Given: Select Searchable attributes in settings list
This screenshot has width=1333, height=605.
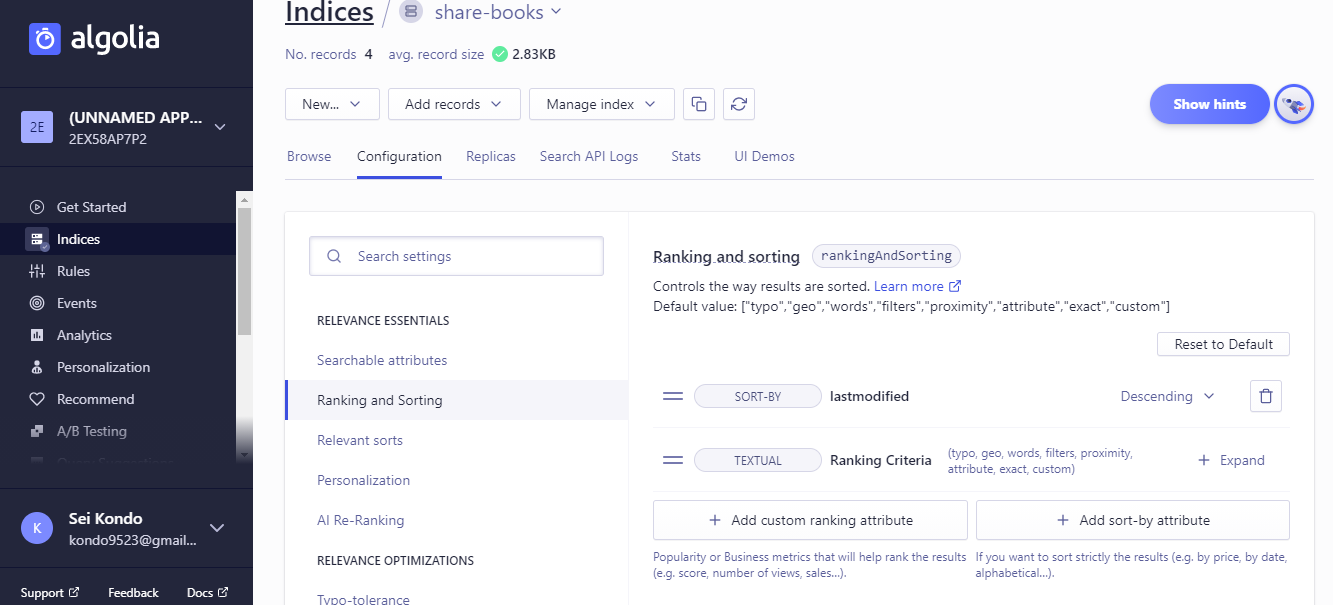Looking at the screenshot, I should 382,360.
